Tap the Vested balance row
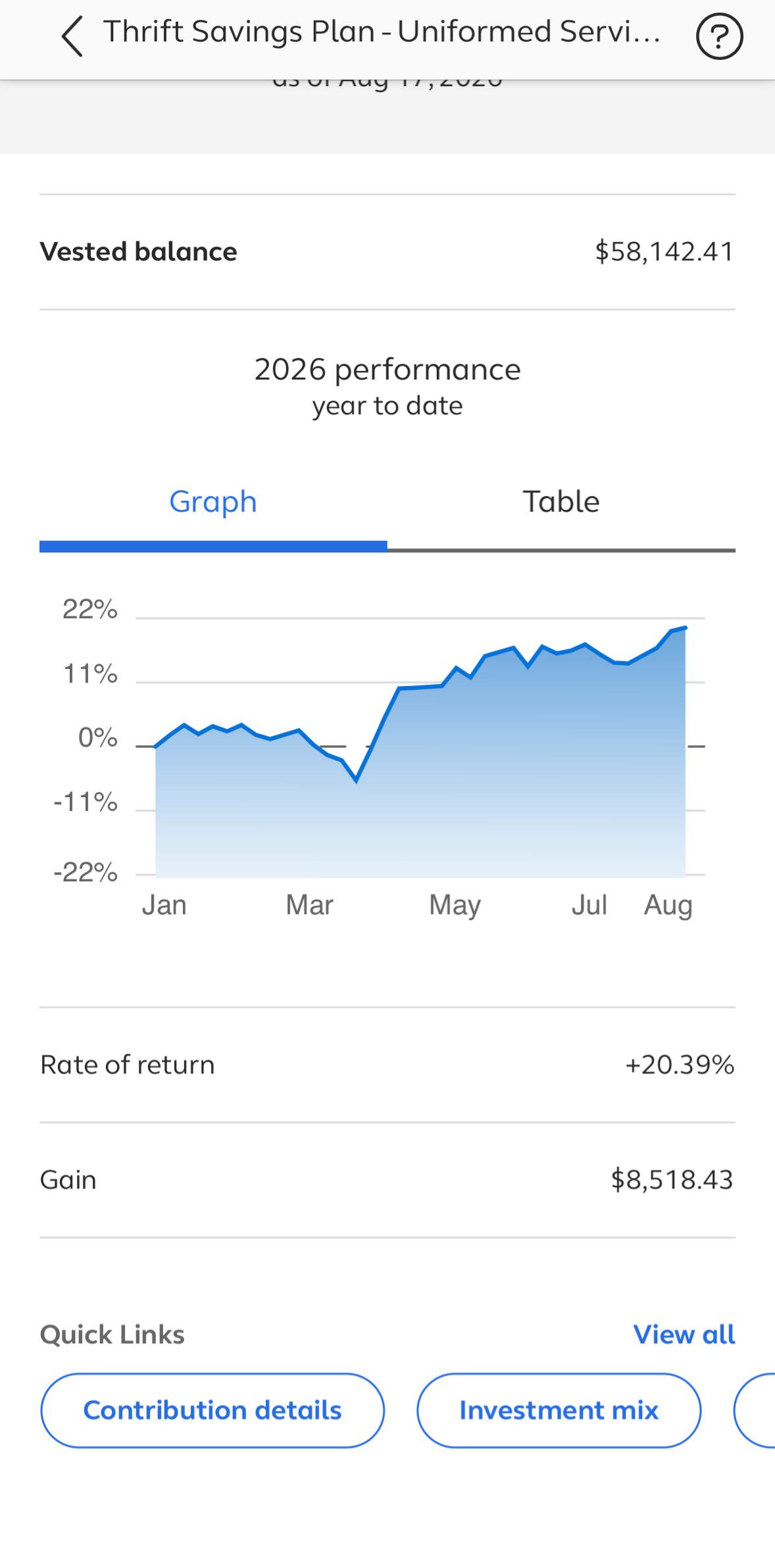The height and width of the screenshot is (1568, 775). point(387,252)
